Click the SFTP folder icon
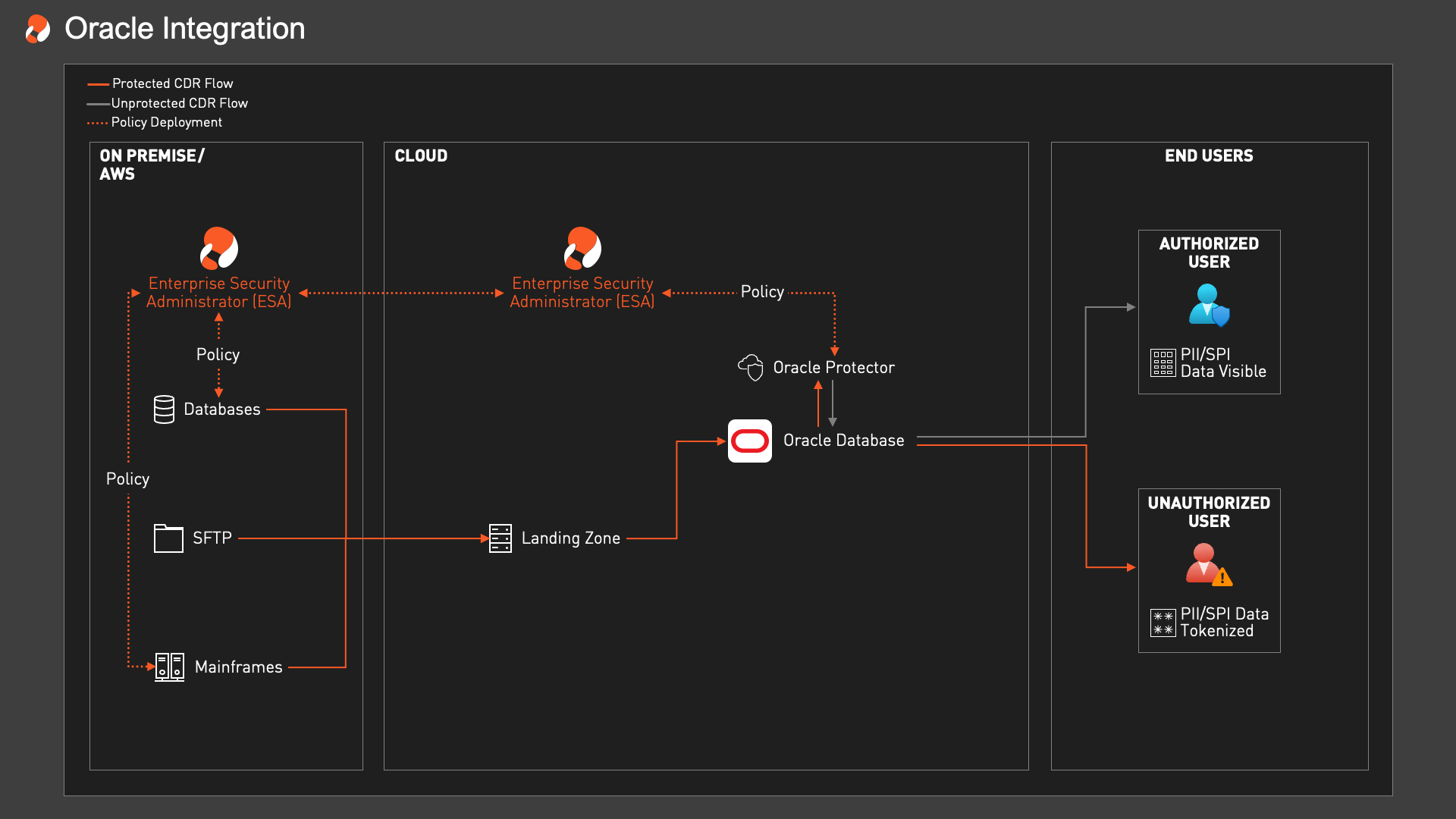Screen dimensions: 1456x819 click(168, 538)
